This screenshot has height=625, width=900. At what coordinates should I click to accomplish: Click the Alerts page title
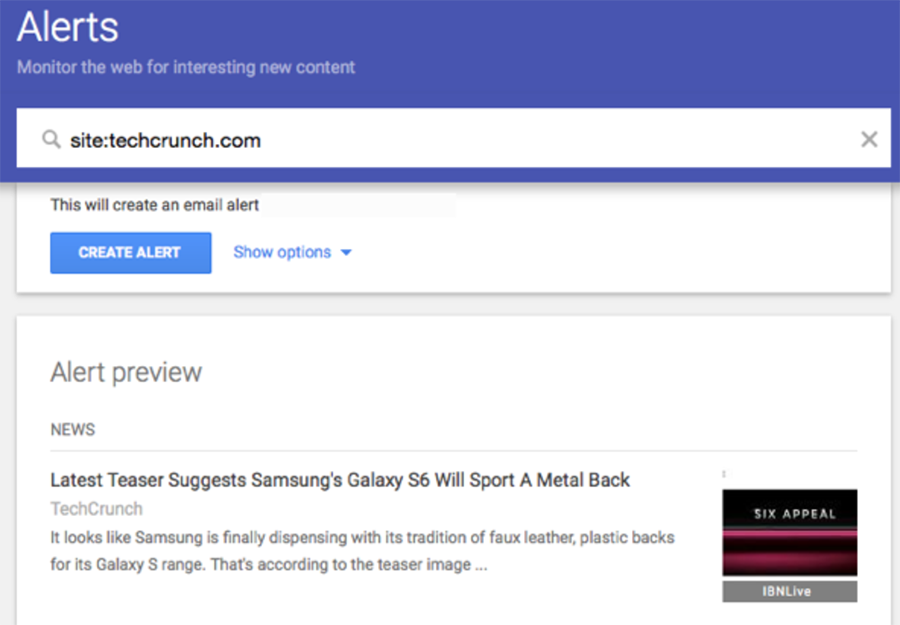pyautogui.click(x=68, y=27)
